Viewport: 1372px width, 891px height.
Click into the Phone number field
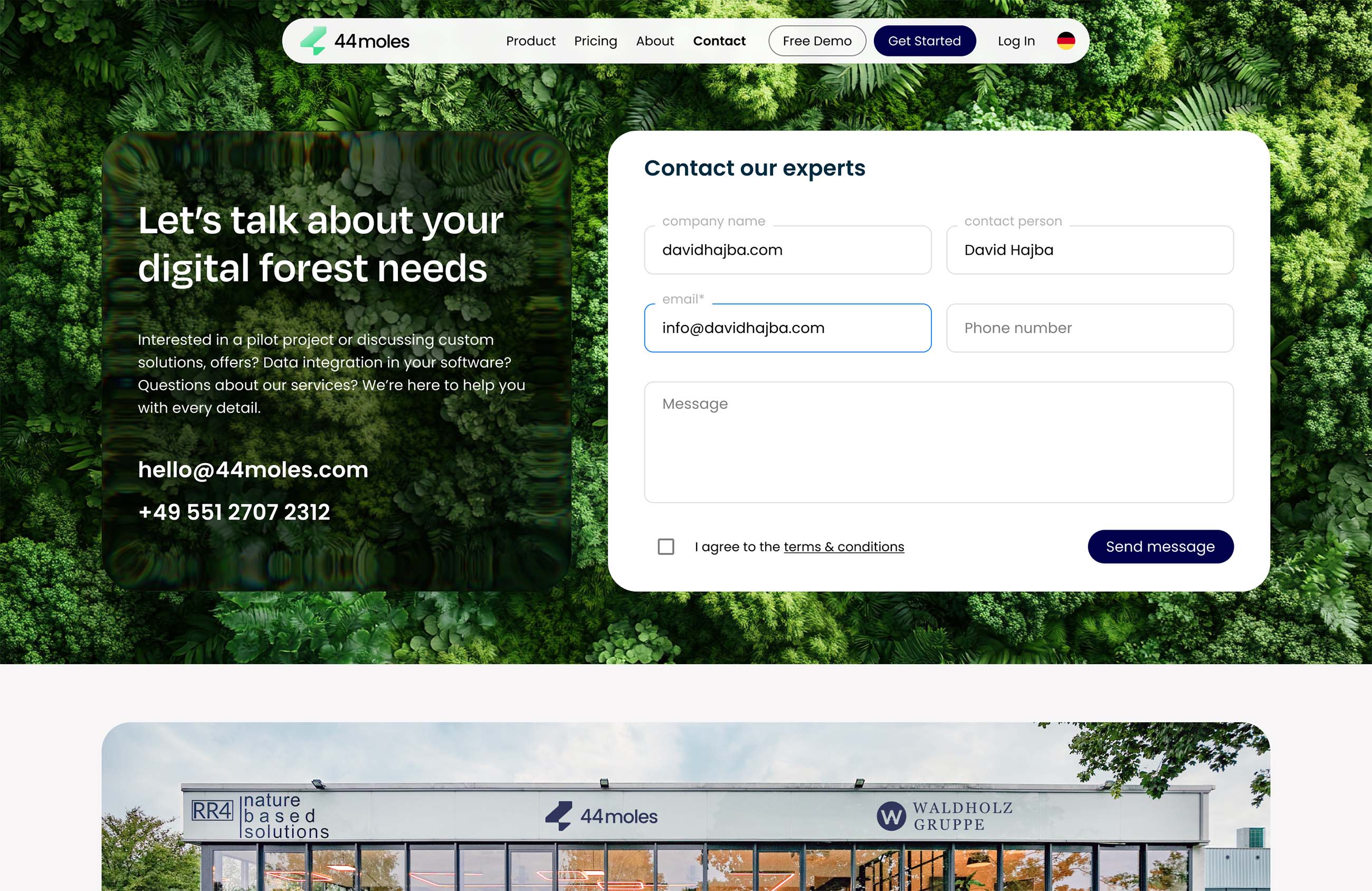[1090, 328]
